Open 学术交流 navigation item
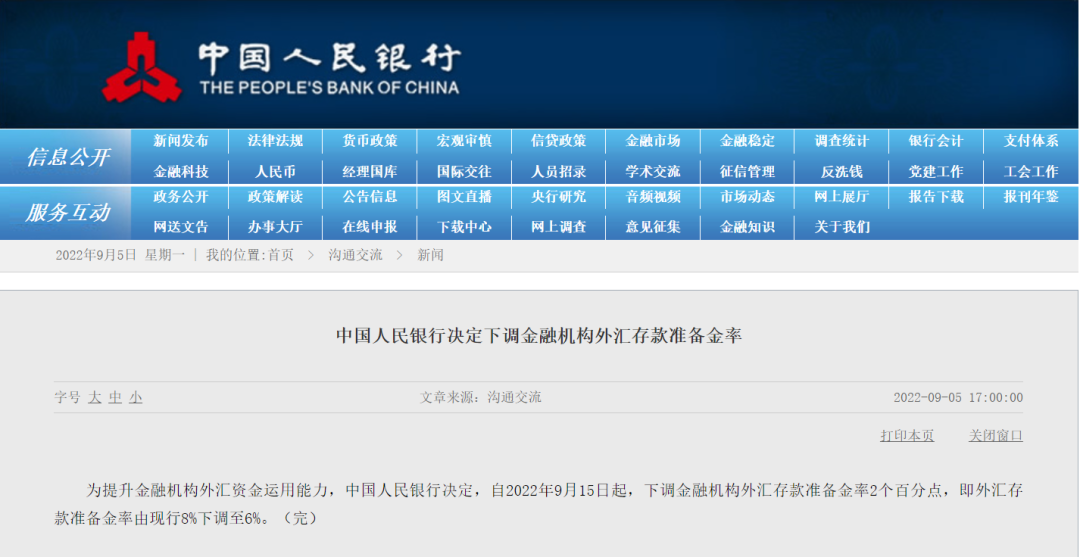 pyautogui.click(x=653, y=171)
